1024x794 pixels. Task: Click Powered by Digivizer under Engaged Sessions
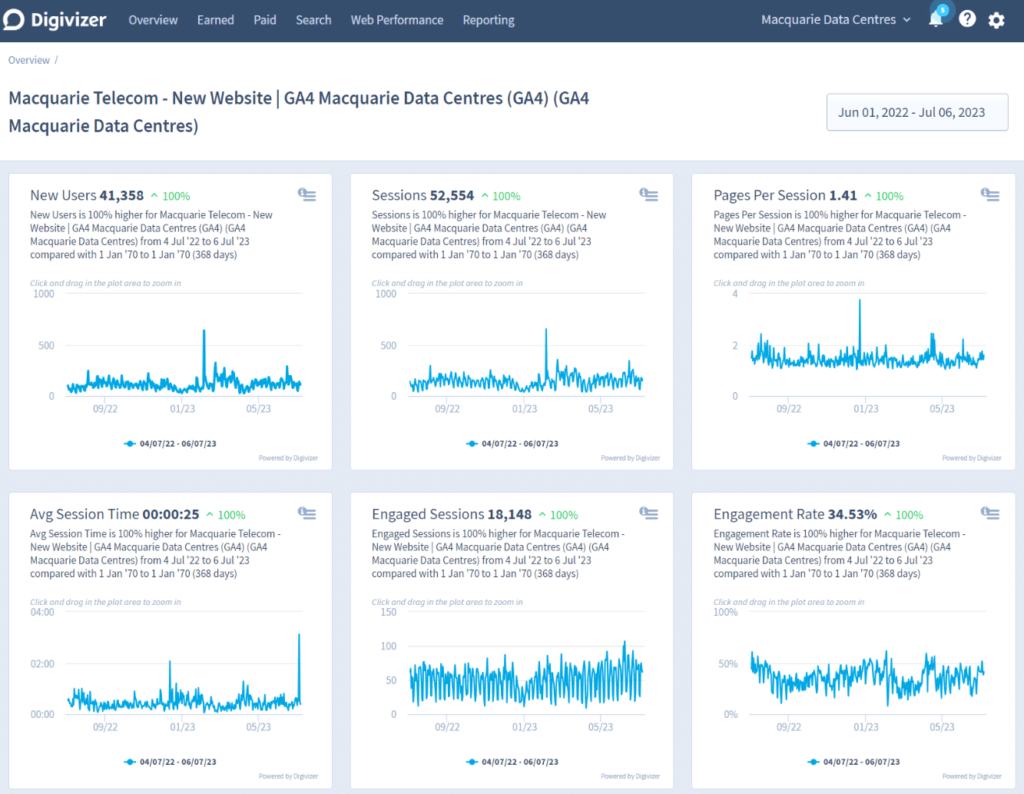[630, 776]
